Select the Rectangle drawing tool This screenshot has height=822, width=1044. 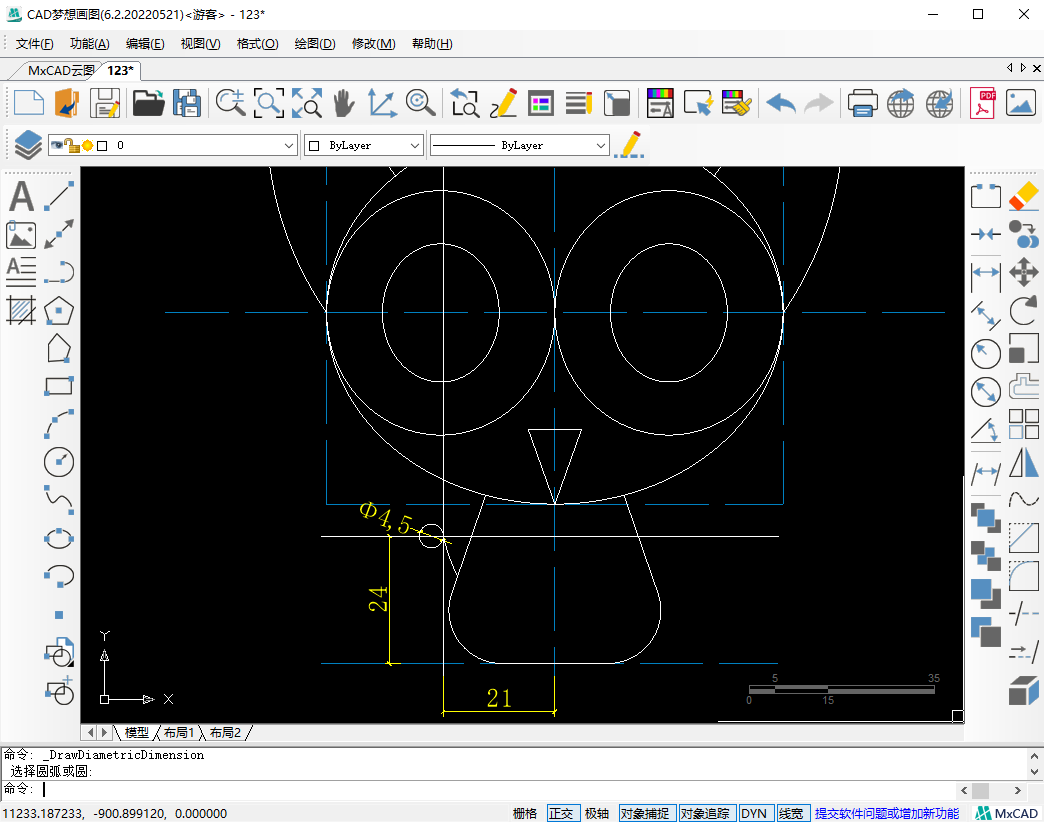point(59,386)
